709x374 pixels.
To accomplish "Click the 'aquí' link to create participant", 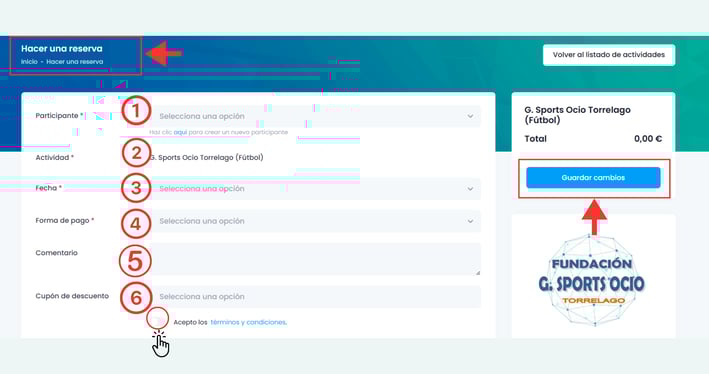I will click(180, 133).
